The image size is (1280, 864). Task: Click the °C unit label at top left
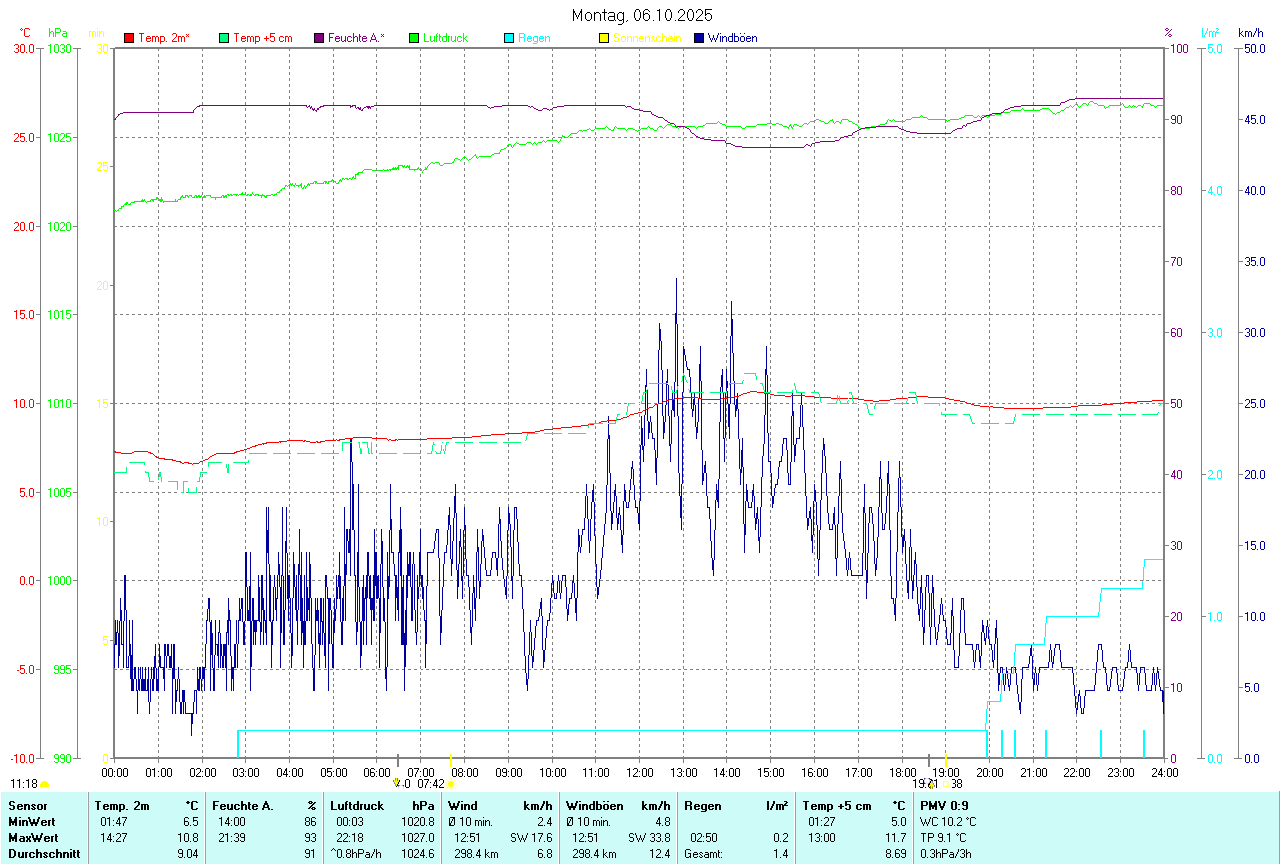[x=24, y=33]
